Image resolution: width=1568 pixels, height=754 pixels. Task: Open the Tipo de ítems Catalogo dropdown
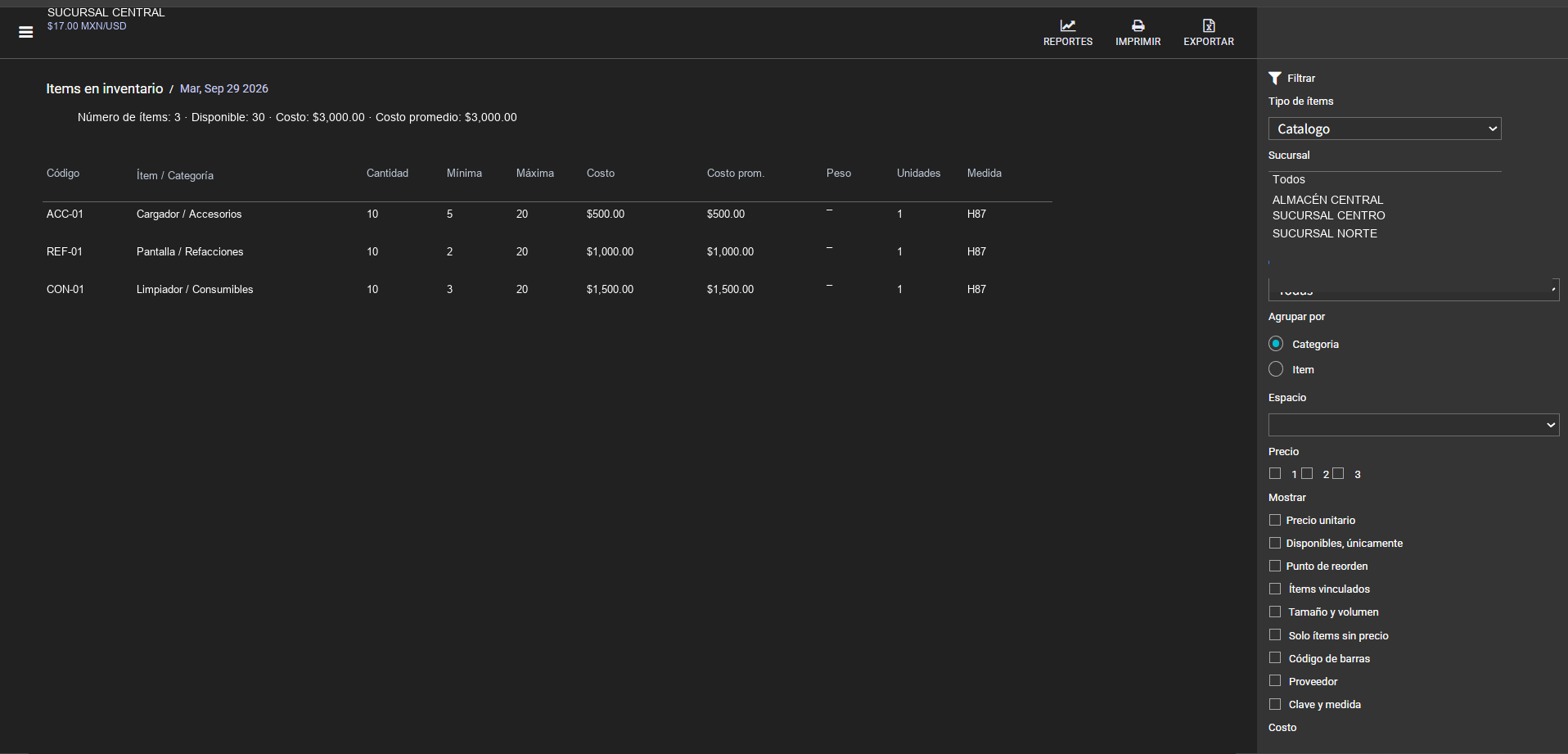tap(1385, 129)
